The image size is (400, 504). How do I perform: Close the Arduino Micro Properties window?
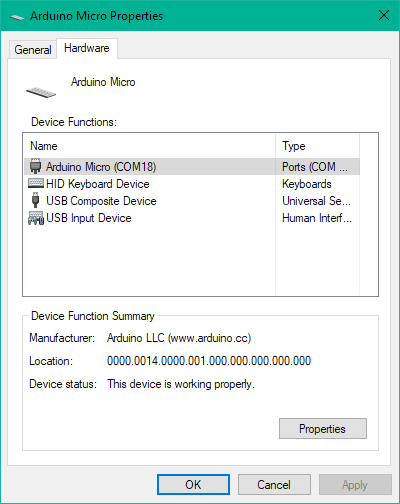point(384,15)
